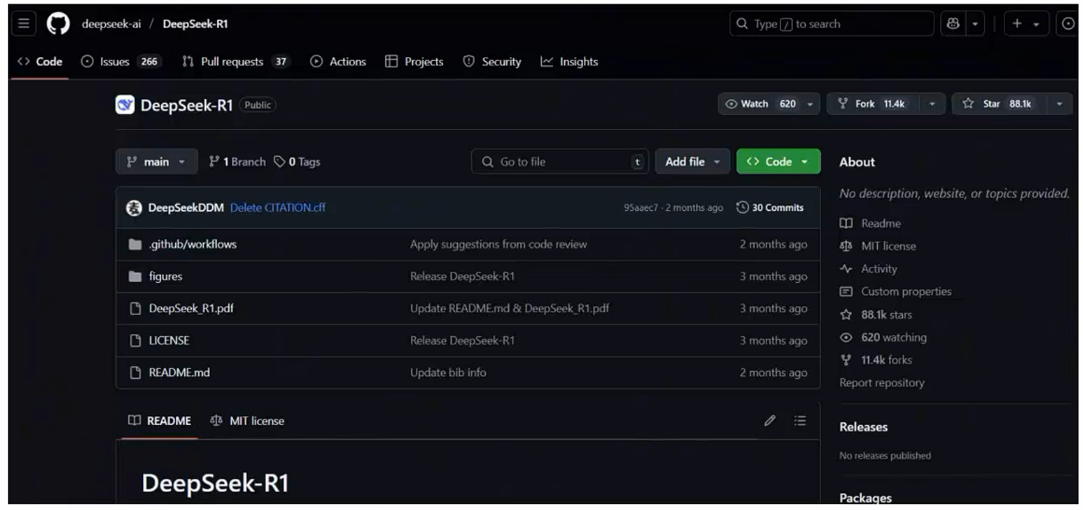Screen dimensions: 1083x510
Task: Open the LICENSE file
Action: [169, 341]
